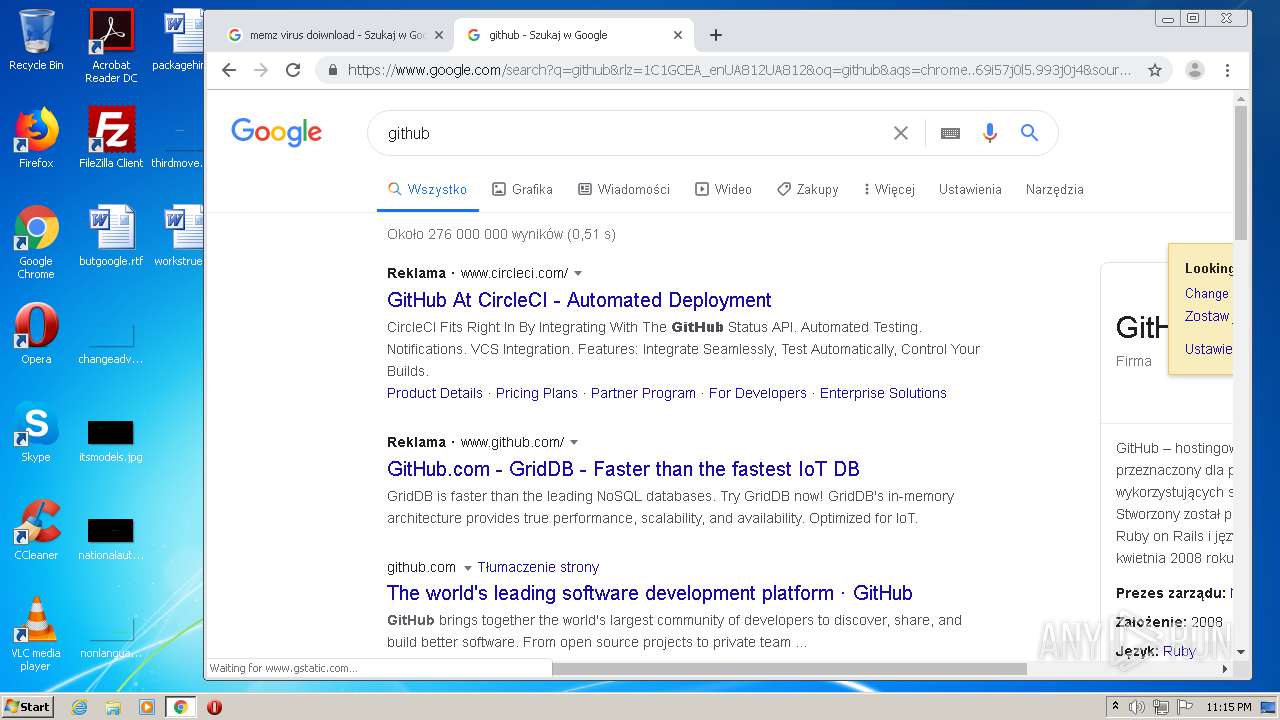Open the on-screen keyboard icon in search box
1280x720 pixels.
pos(950,133)
